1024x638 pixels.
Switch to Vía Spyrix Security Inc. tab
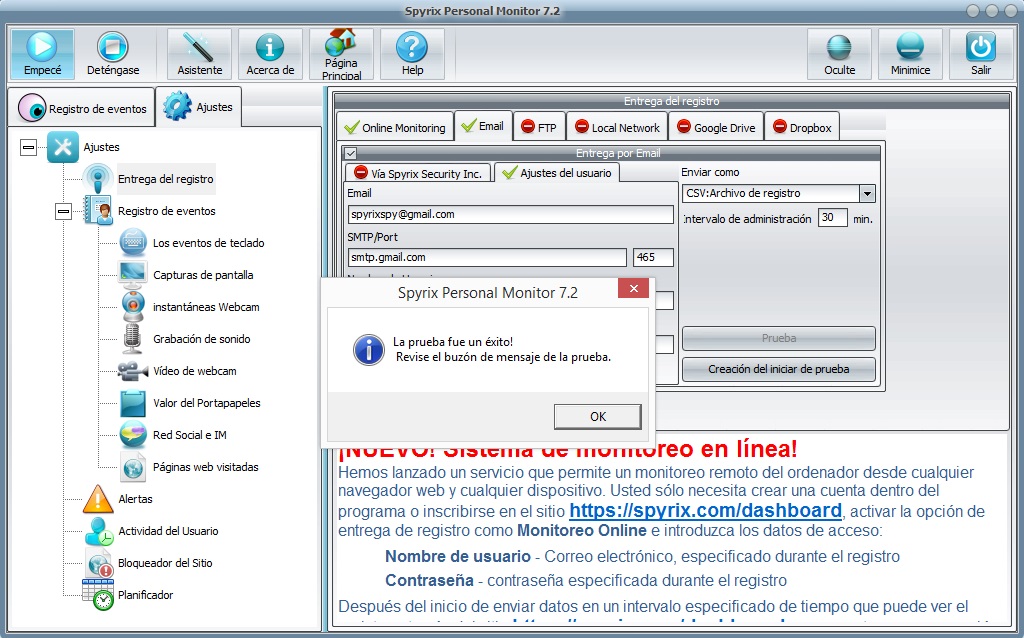418,173
